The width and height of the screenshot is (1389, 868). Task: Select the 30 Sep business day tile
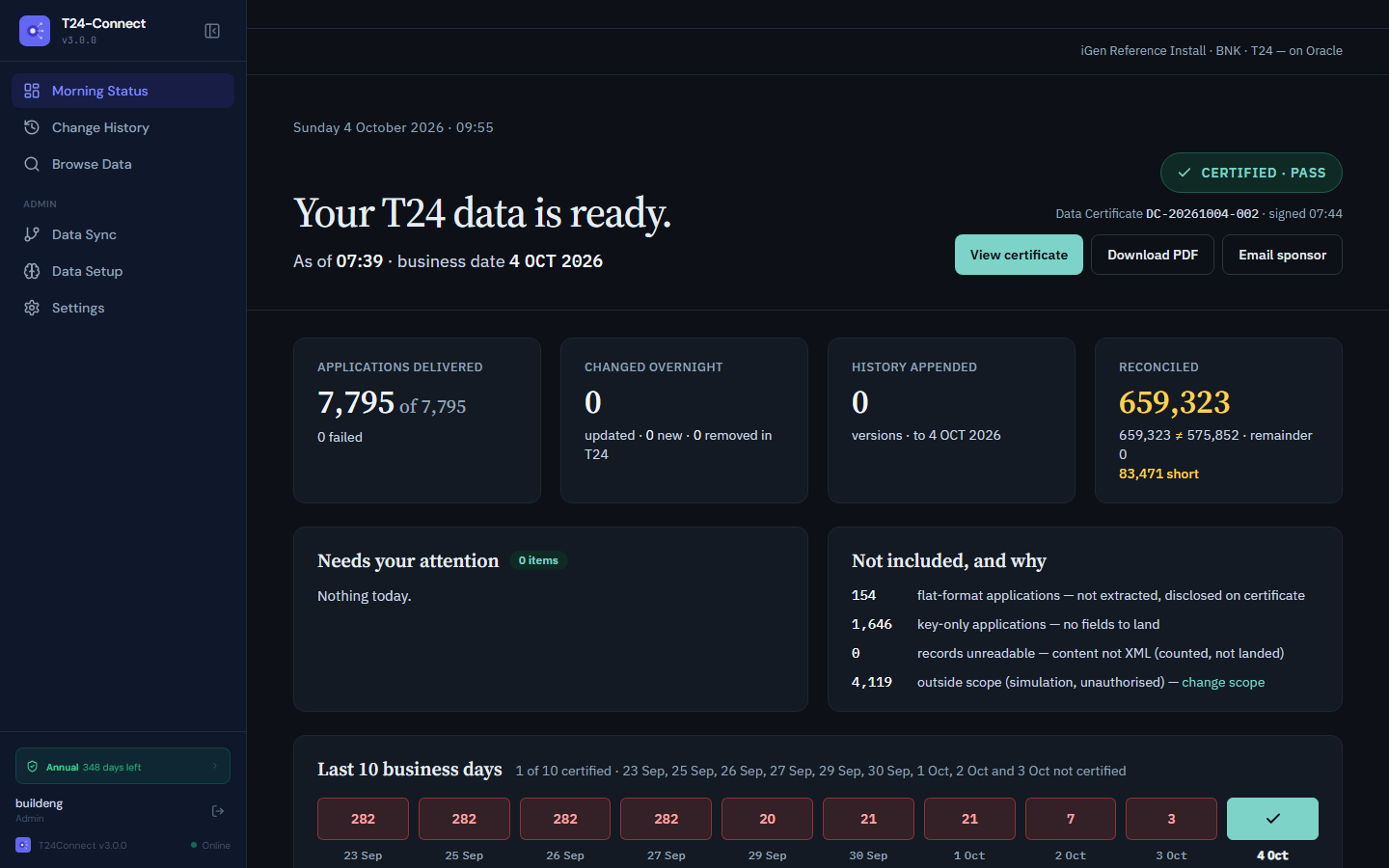tap(868, 819)
